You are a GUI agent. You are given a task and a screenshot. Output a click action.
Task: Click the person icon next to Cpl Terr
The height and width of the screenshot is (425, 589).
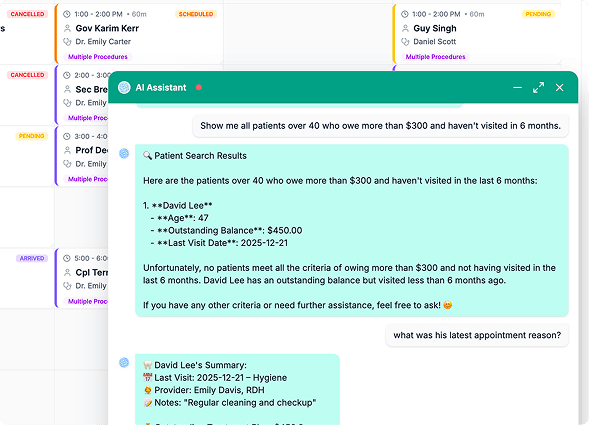pos(67,272)
